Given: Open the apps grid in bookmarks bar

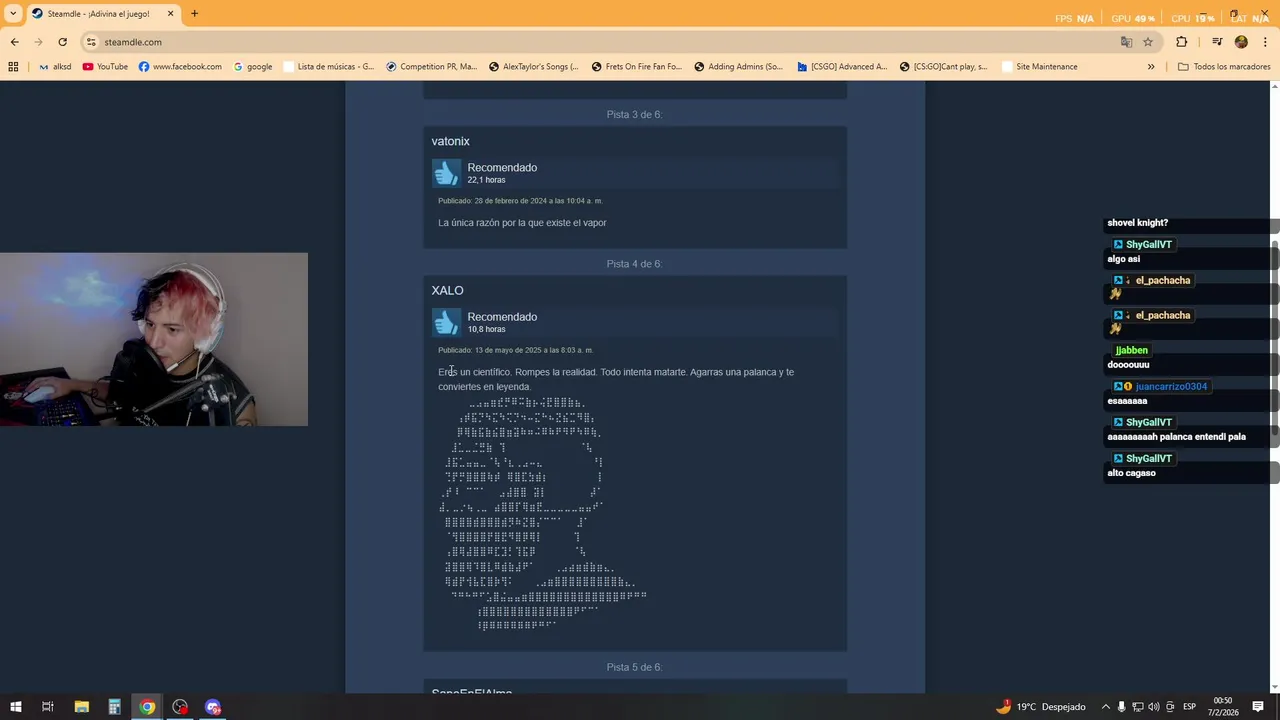Looking at the screenshot, I should pos(13,67).
